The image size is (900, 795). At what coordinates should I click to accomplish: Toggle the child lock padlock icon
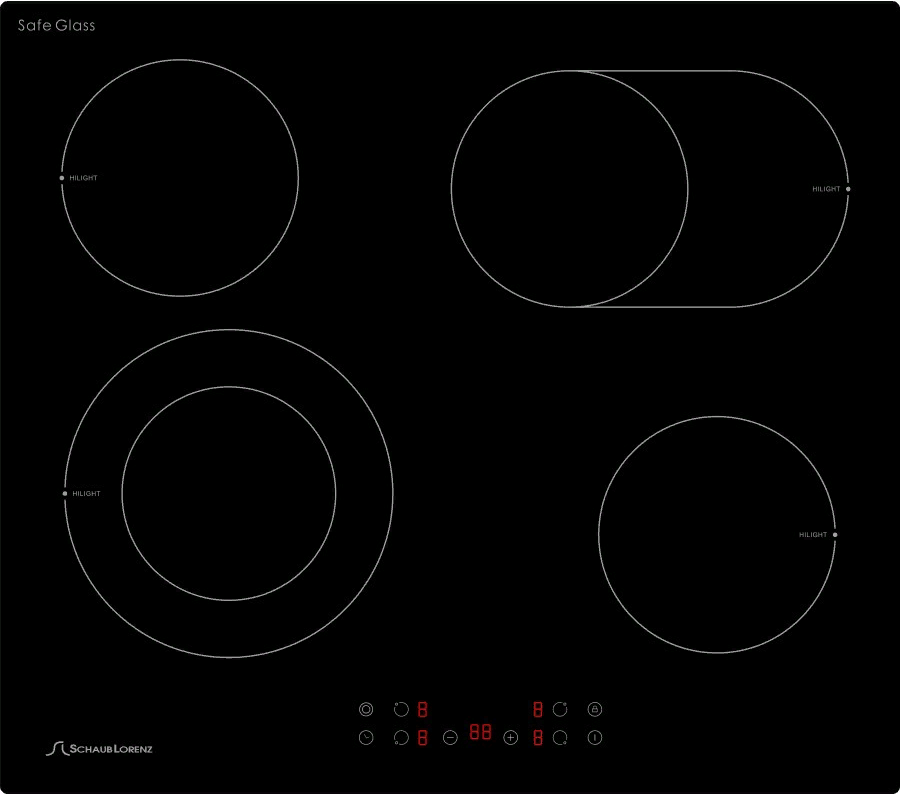coord(595,709)
